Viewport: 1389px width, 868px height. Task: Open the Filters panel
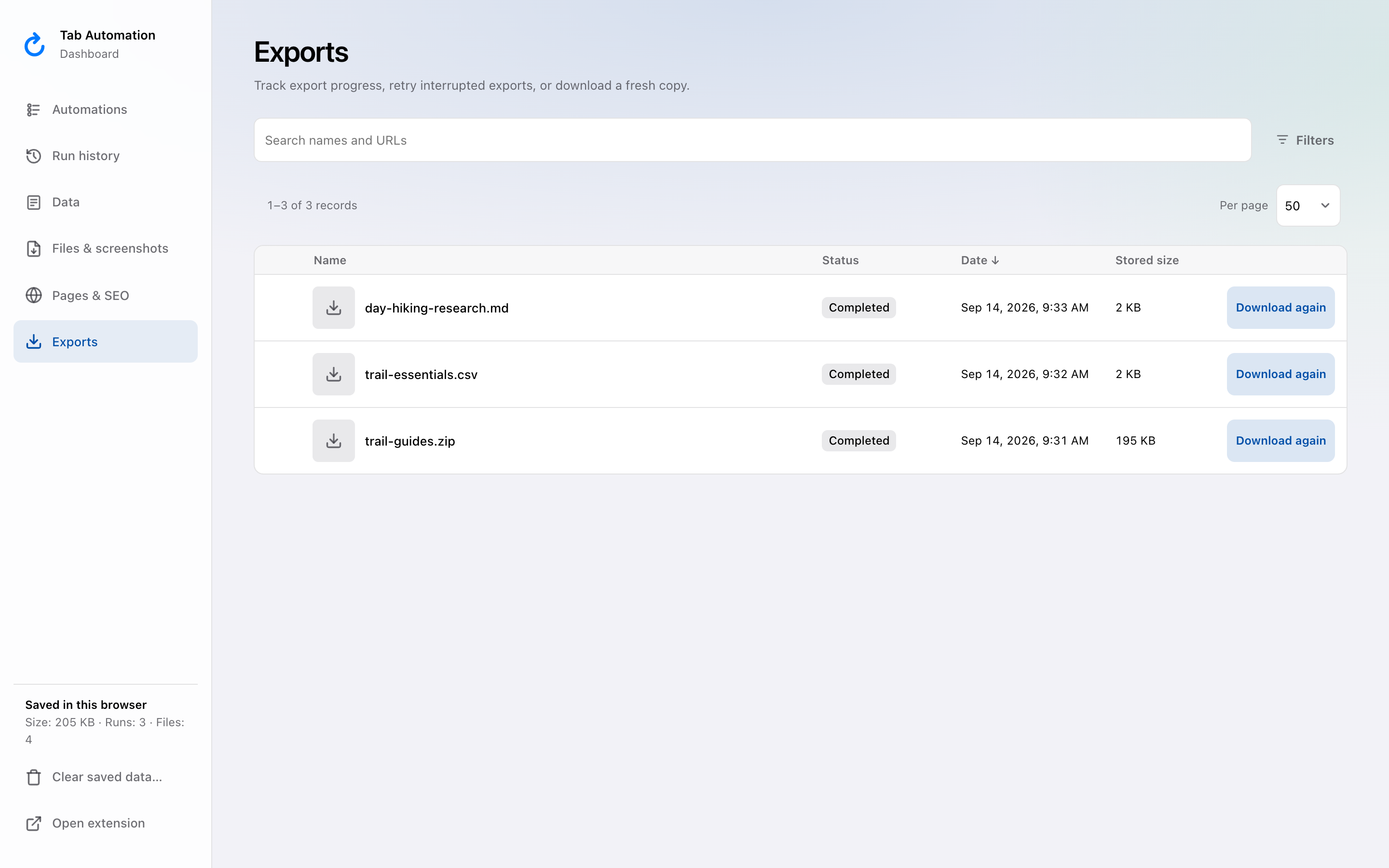coord(1305,140)
